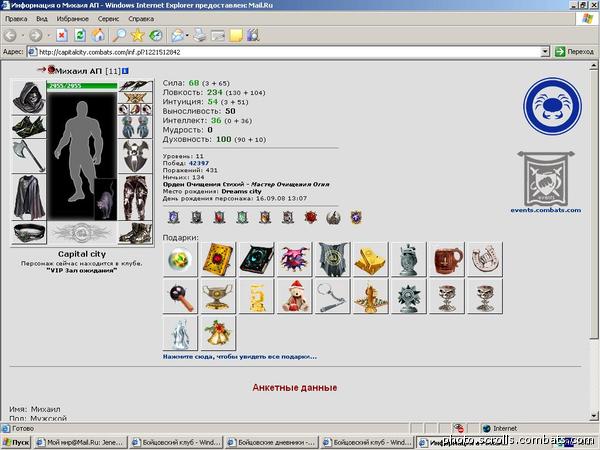Click the leg armor pants slot

(x=135, y=197)
